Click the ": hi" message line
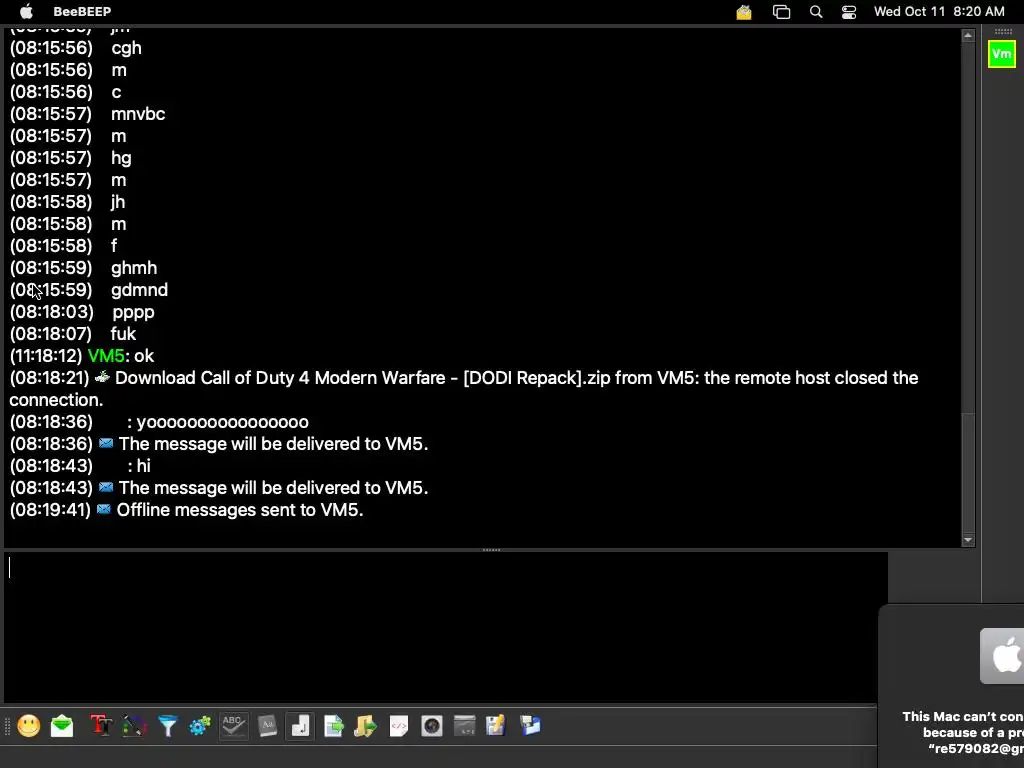Viewport: 1024px width, 768px height. click(x=138, y=466)
